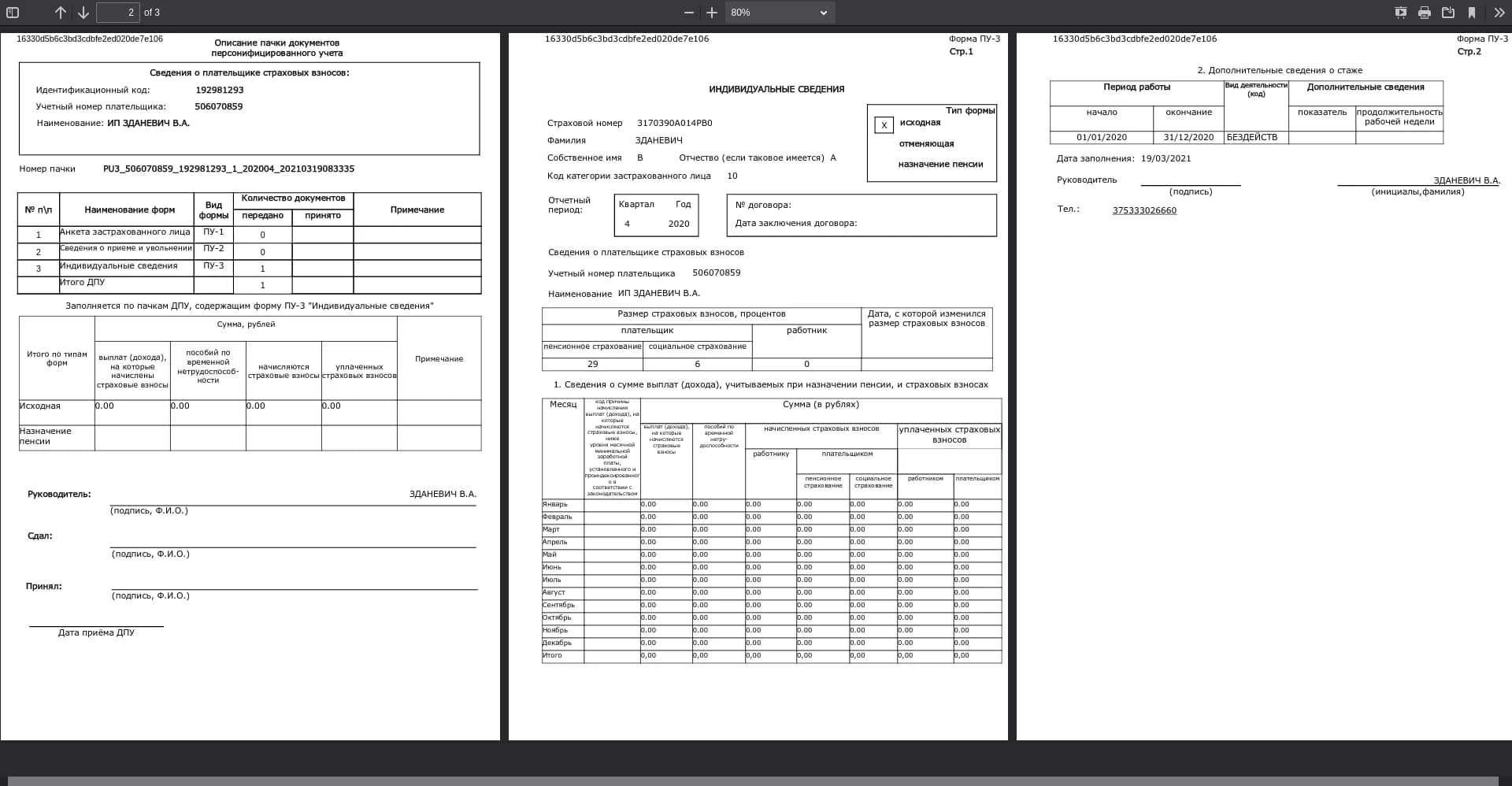Select identification code value 192981293
The width and height of the screenshot is (1512, 786).
[x=220, y=90]
